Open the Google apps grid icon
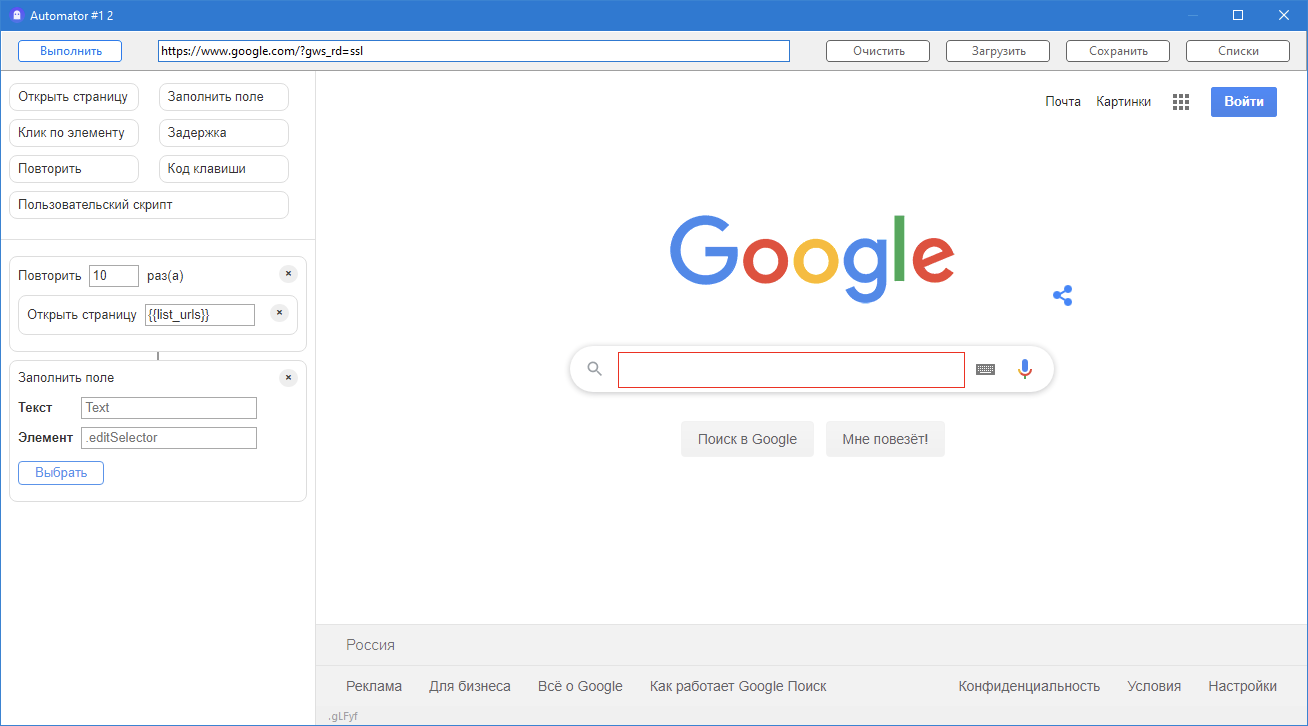Screen dimensions: 1308x726 [1181, 102]
